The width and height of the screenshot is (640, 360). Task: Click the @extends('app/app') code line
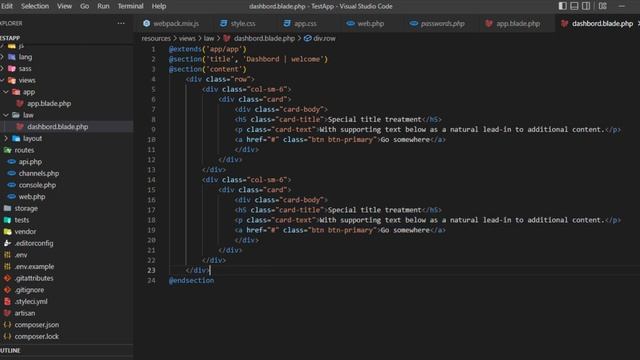click(x=208, y=49)
